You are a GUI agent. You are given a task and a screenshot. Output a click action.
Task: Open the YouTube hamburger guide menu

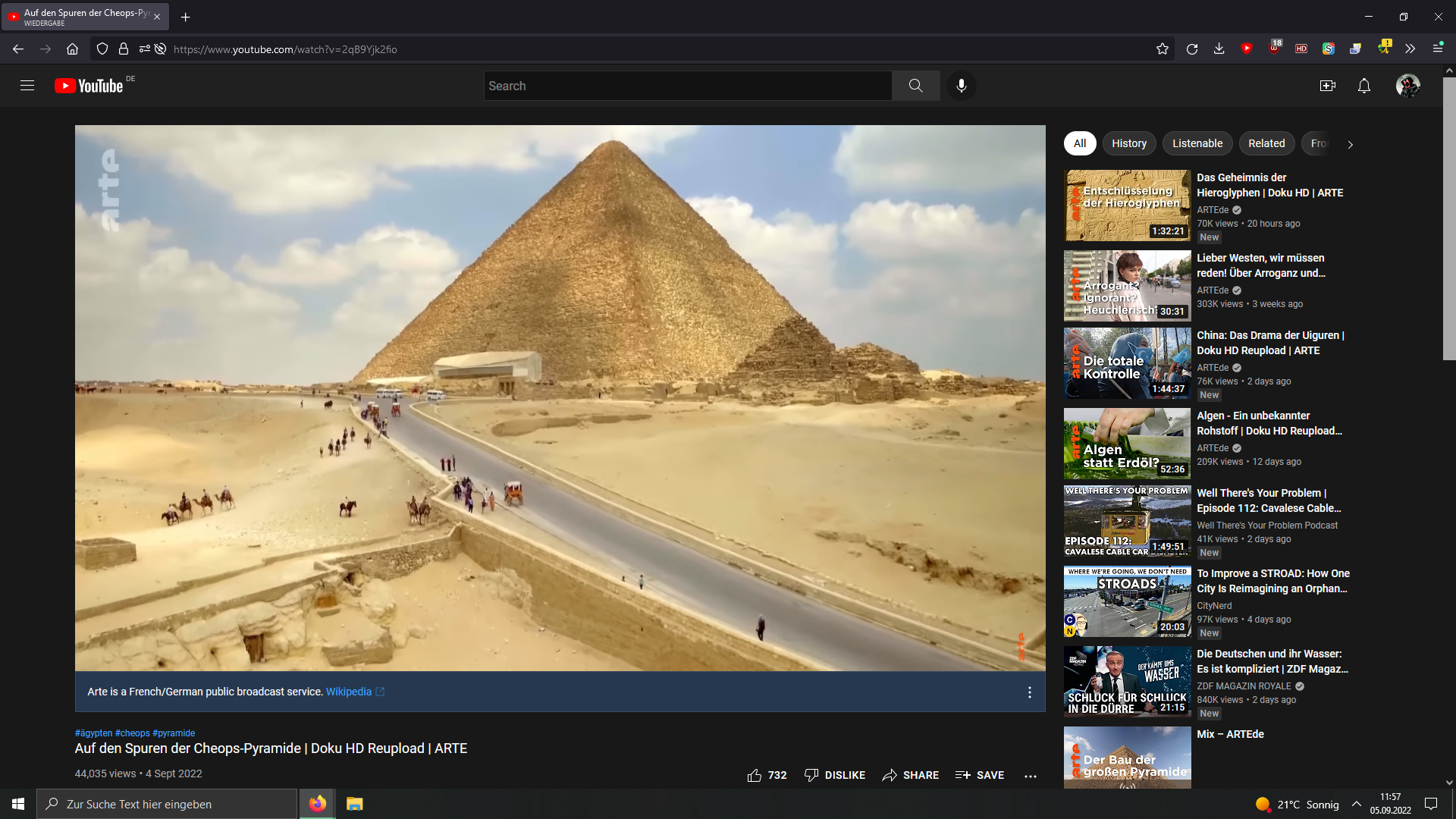27,86
